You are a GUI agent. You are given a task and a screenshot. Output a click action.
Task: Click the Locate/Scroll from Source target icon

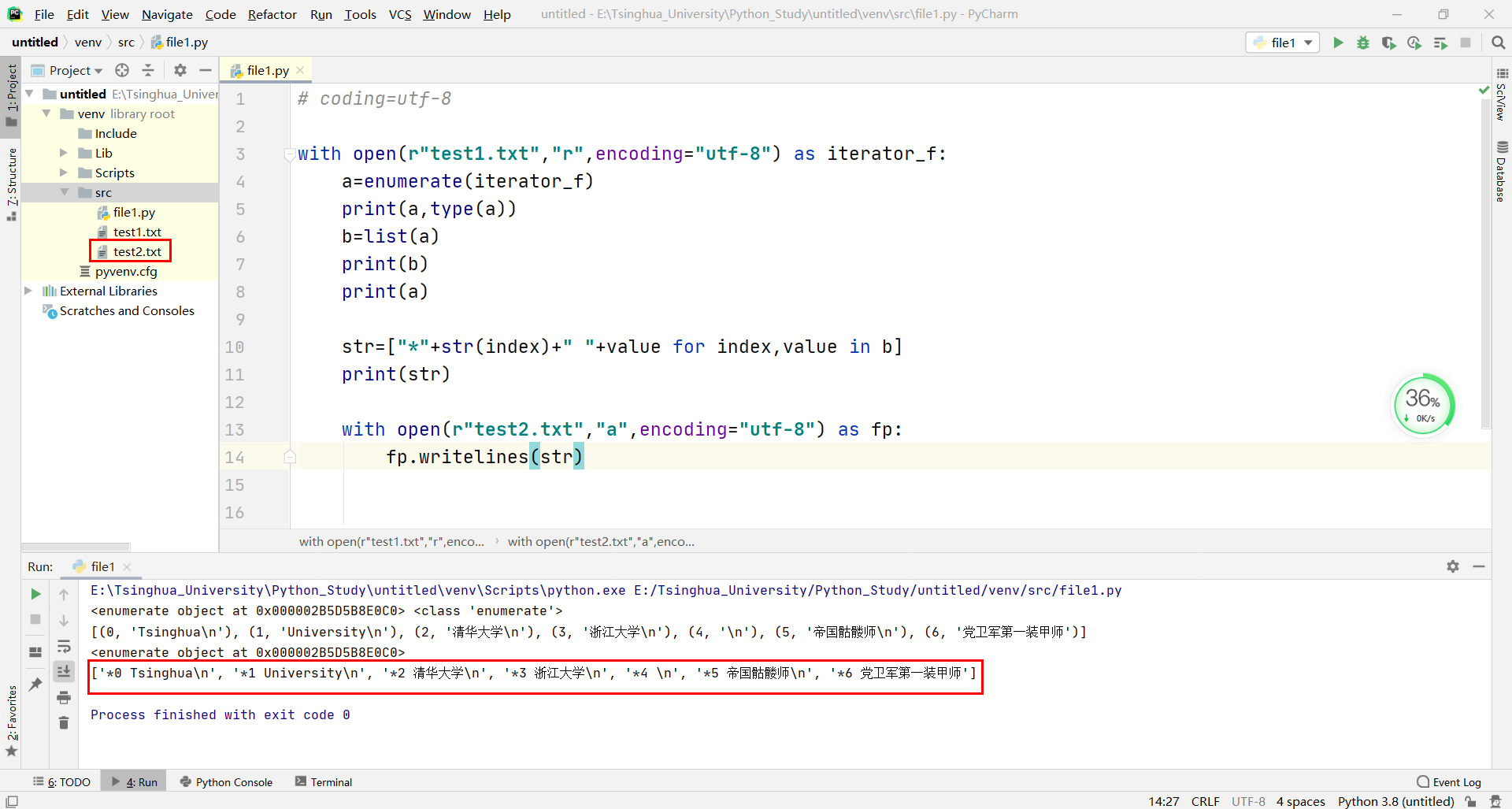pos(122,70)
